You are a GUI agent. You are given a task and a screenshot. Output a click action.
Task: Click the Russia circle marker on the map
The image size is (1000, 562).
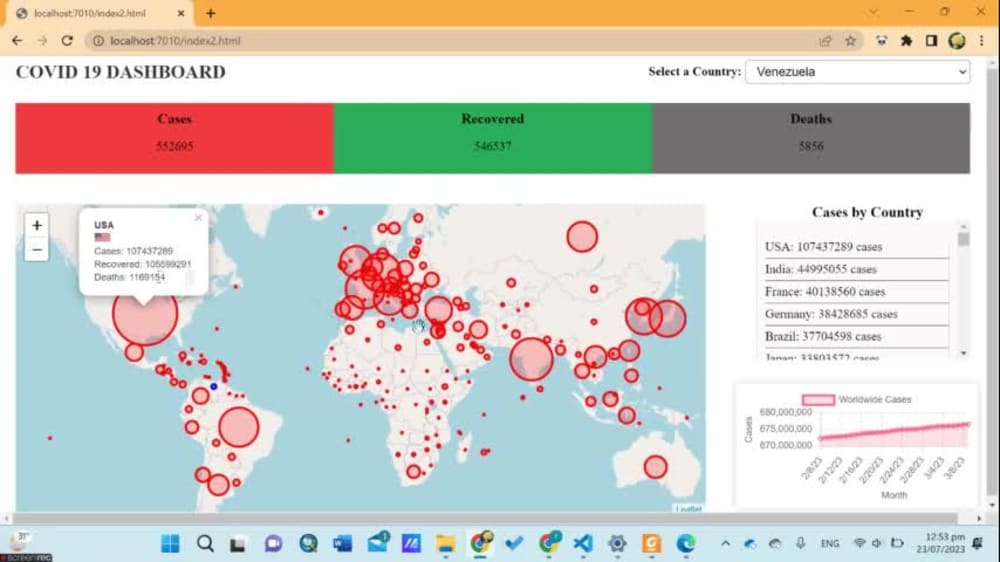click(x=582, y=237)
